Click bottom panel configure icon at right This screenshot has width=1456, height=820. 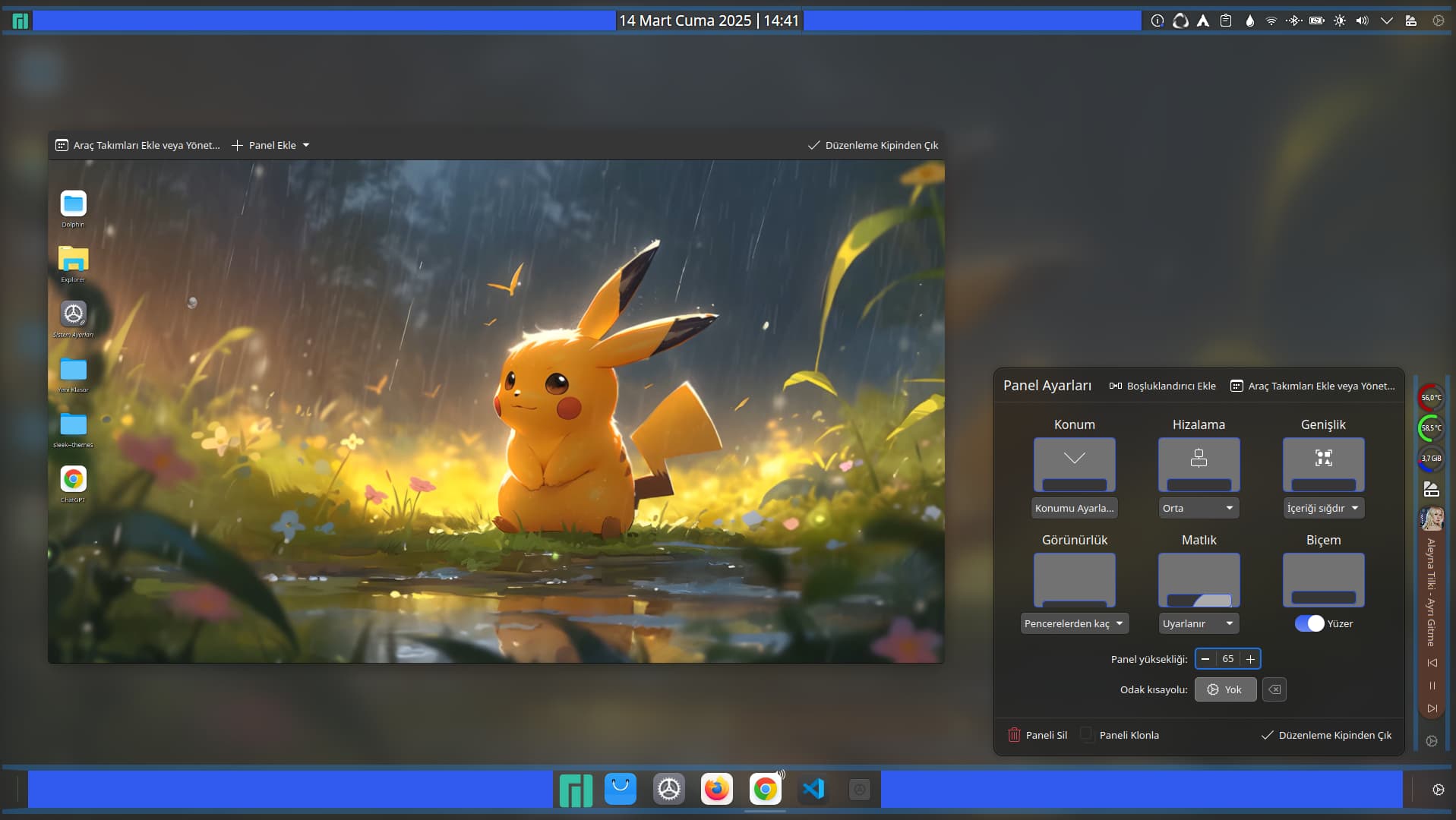click(x=1439, y=790)
